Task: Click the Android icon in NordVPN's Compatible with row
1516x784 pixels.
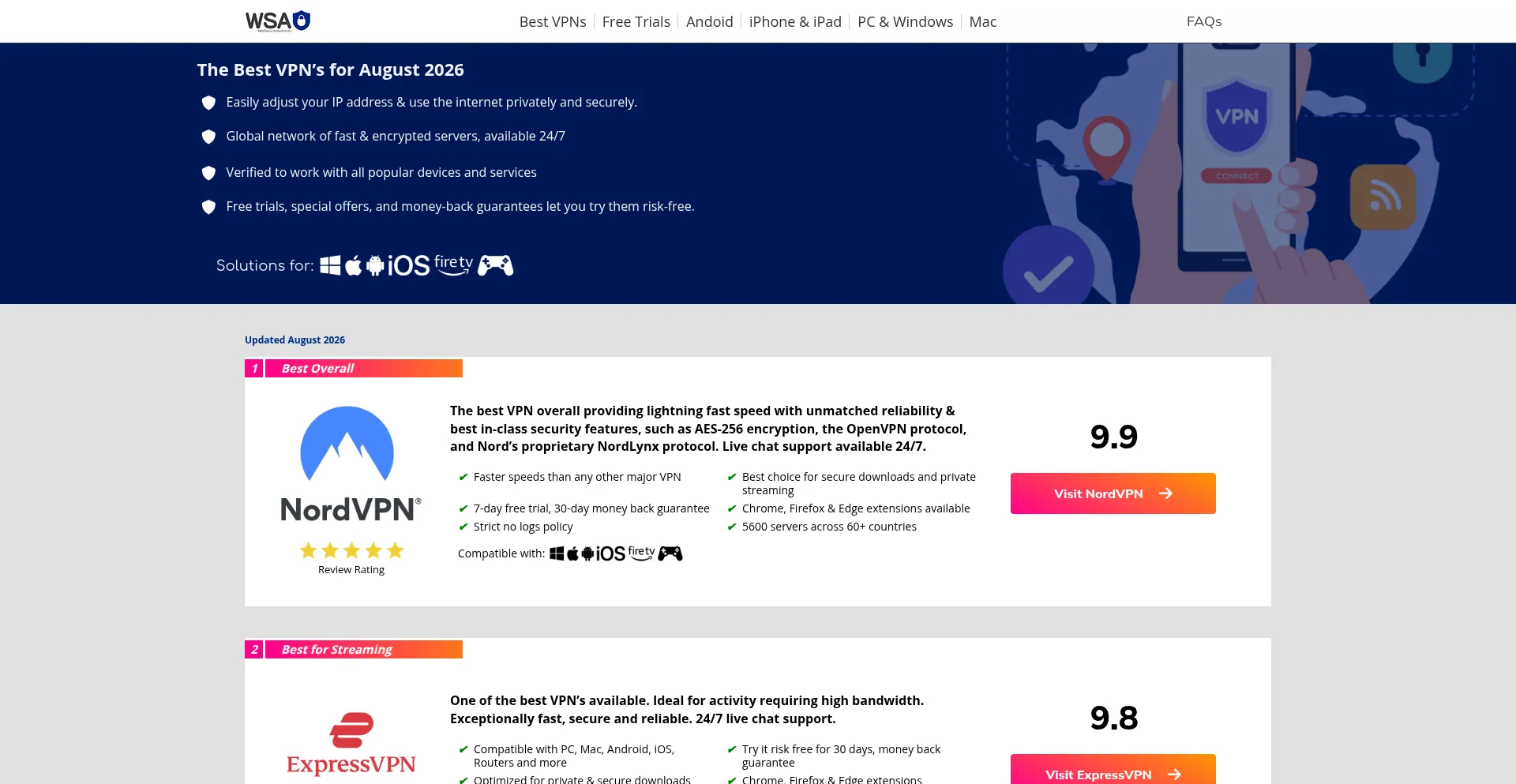Action: [587, 553]
